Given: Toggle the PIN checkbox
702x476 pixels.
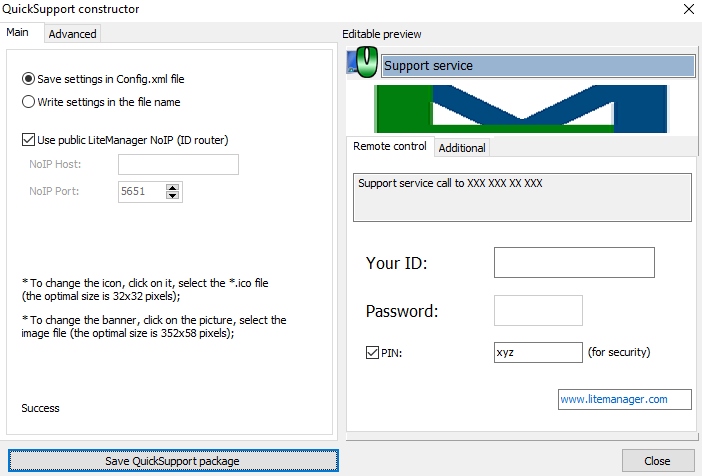Looking at the screenshot, I should pos(372,353).
